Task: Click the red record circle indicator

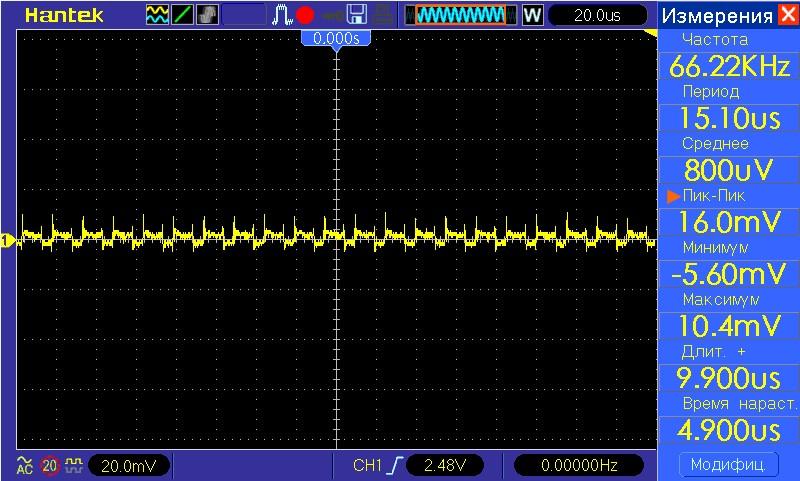Action: click(x=305, y=15)
